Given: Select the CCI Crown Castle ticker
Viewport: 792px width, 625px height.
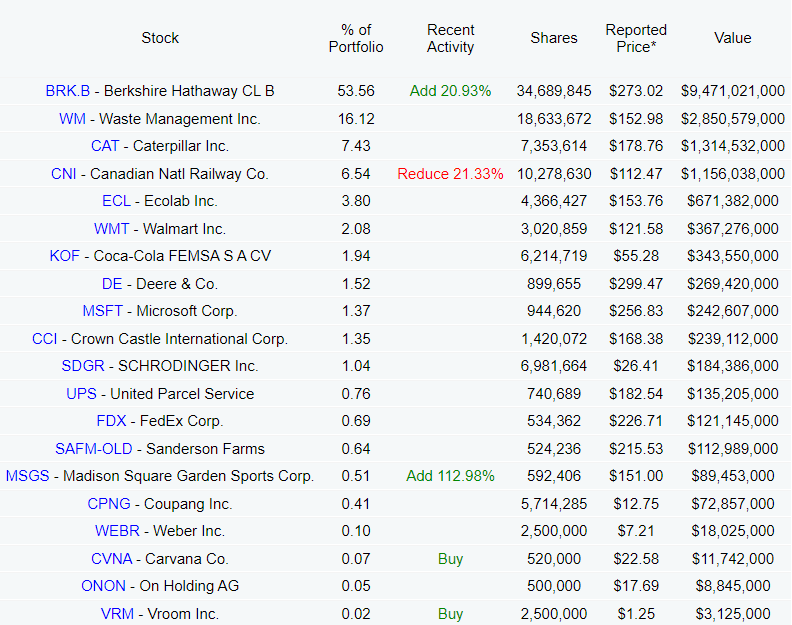Looking at the screenshot, I should (44, 339).
